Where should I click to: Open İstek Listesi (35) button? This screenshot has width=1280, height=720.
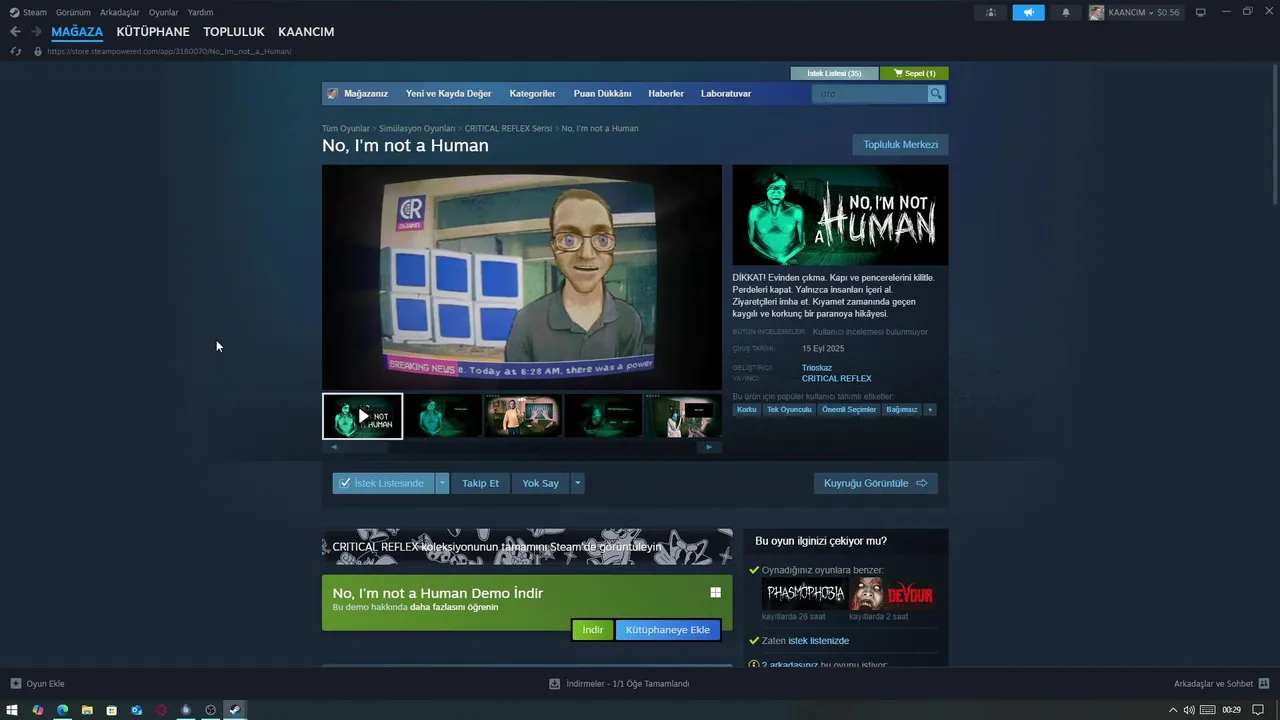click(834, 73)
